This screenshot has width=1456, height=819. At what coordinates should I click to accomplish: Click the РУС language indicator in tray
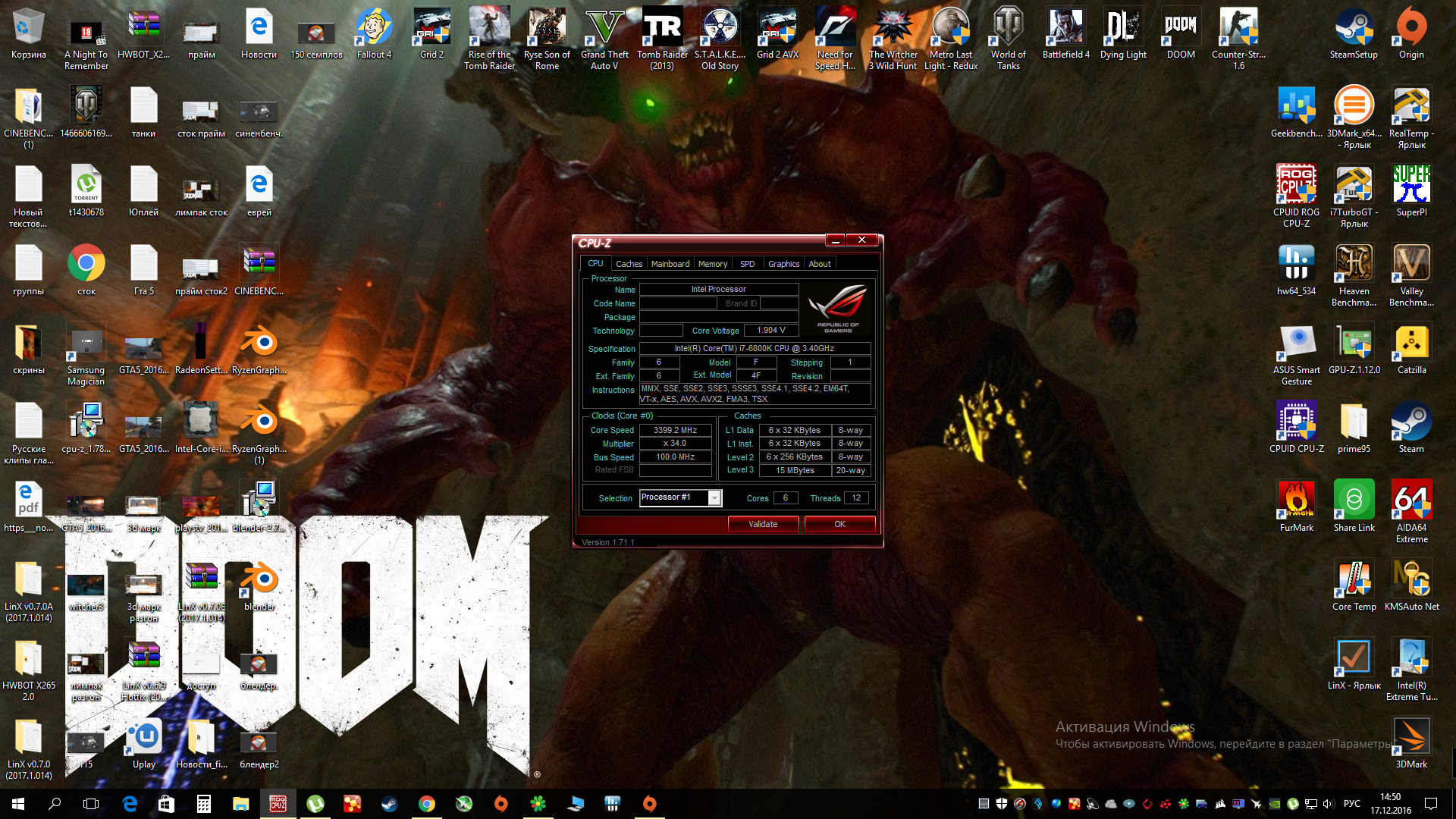1351,804
